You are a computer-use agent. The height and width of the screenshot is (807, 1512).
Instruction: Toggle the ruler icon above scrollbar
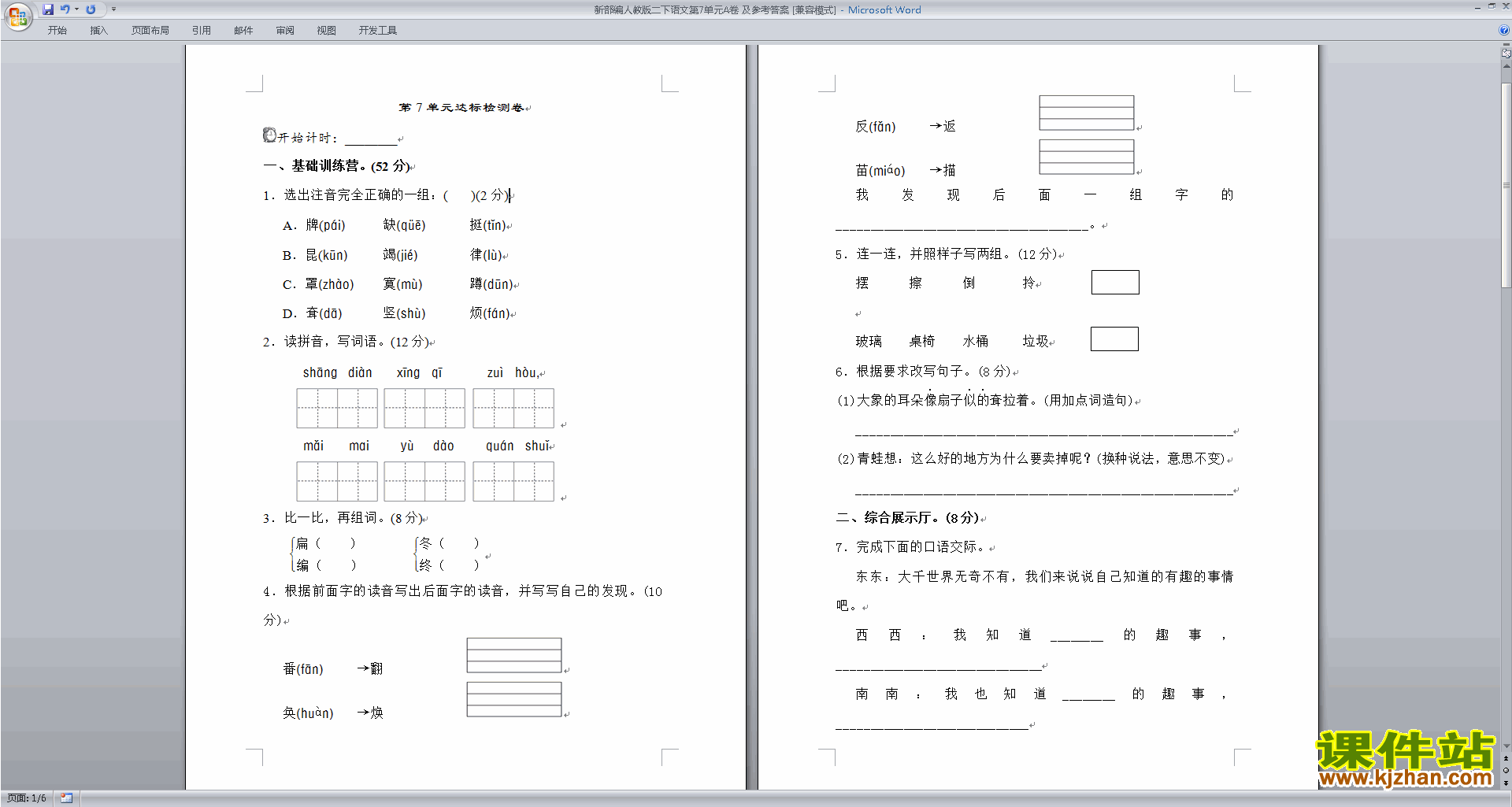(x=1506, y=53)
